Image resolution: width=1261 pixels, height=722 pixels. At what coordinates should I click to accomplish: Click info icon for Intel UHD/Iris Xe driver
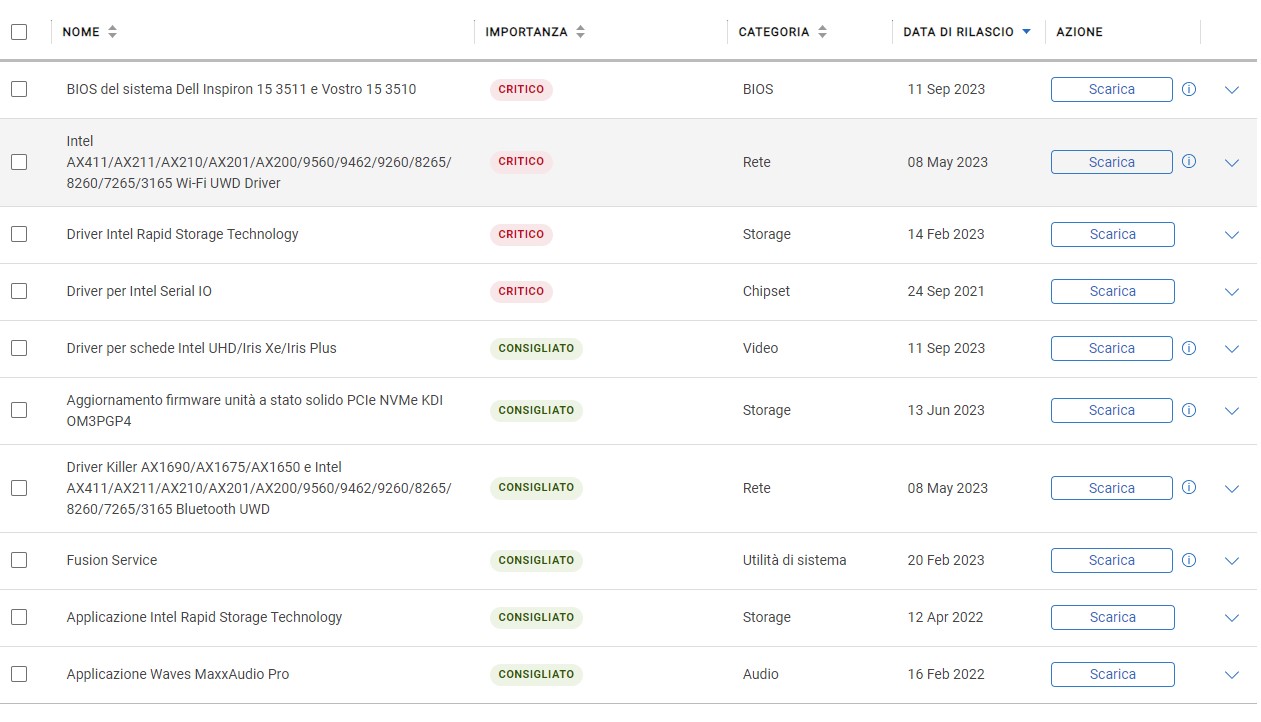1189,348
